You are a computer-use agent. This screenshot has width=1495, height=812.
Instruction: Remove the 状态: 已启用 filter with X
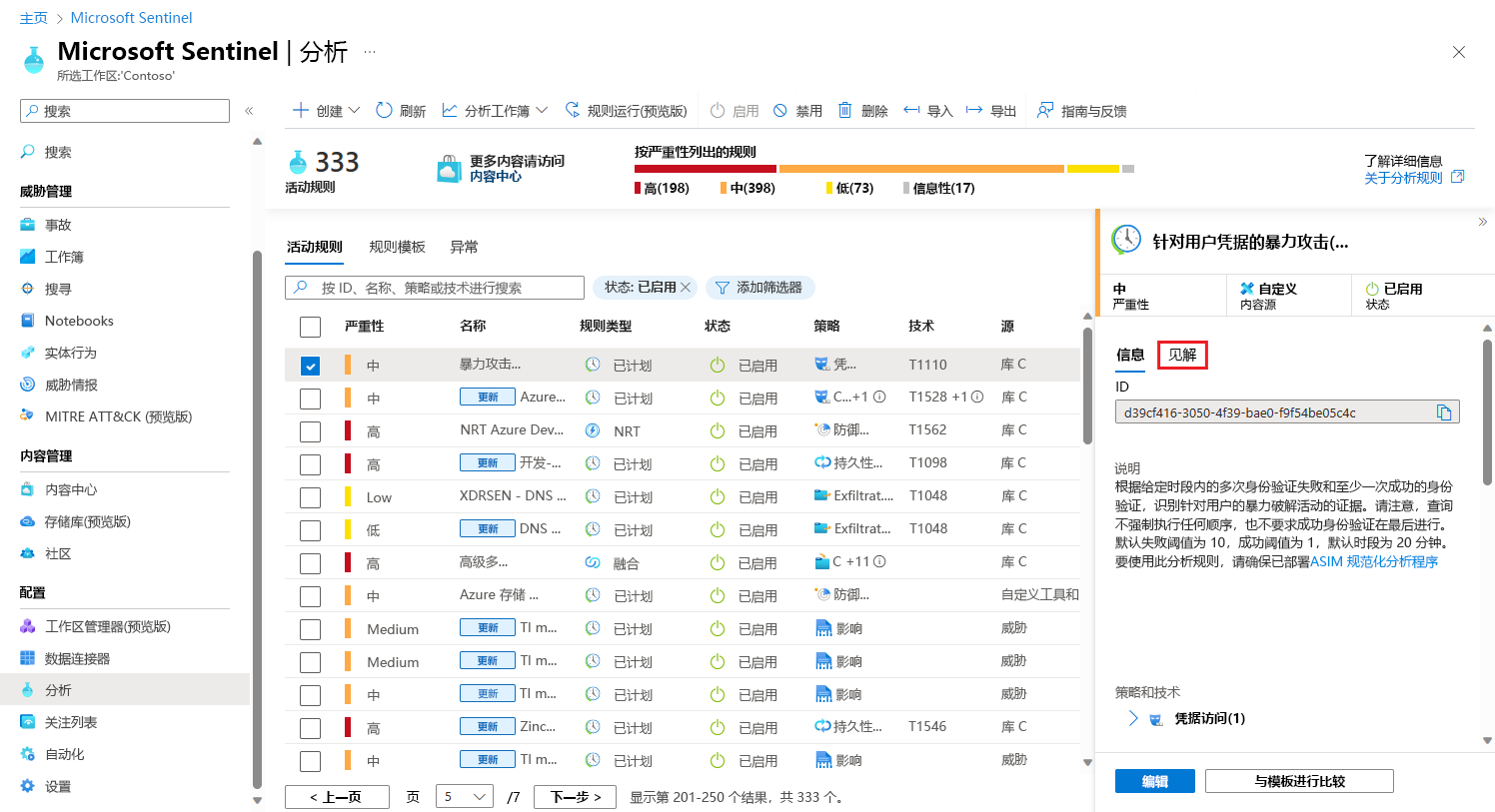[686, 288]
